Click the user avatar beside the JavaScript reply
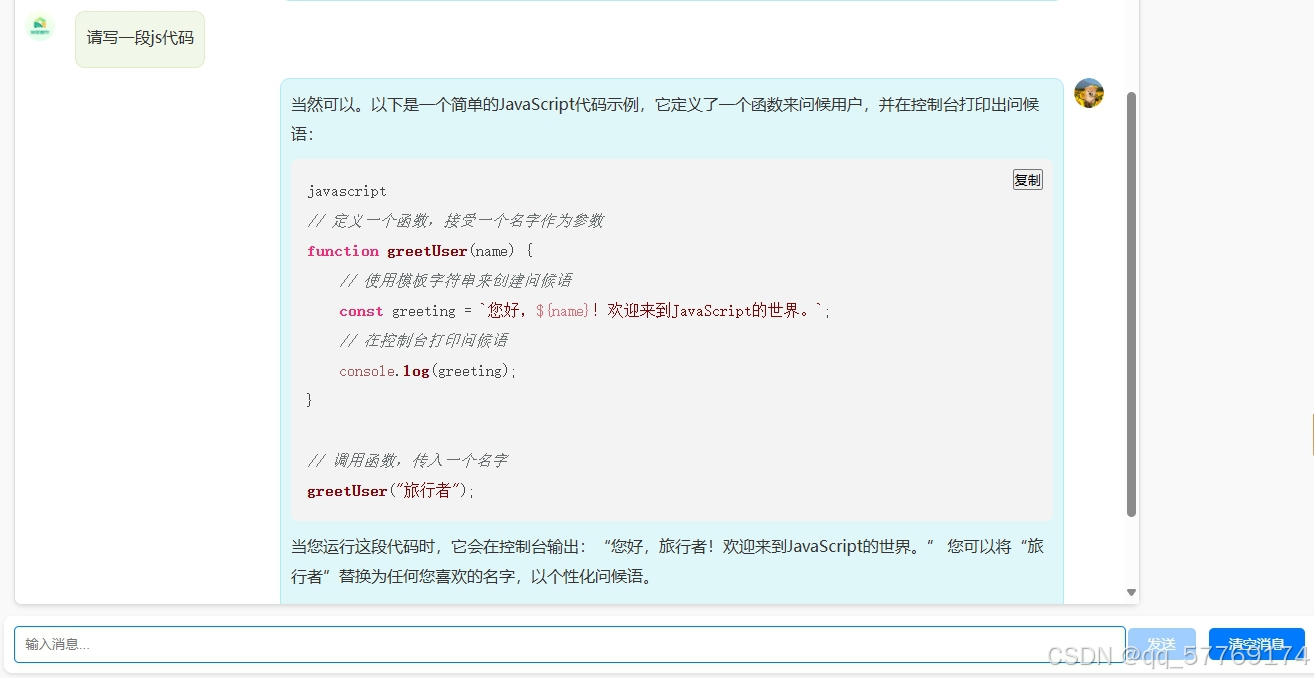Screen dimensions: 1314x678 (1089, 93)
